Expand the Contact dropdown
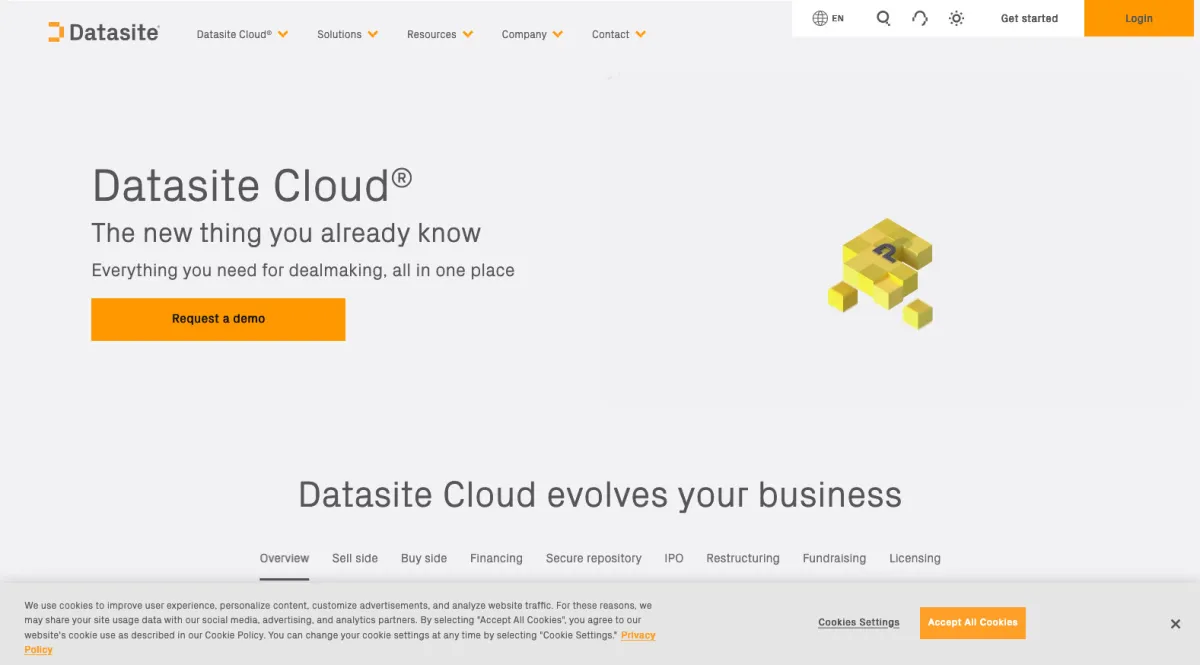 [618, 34]
